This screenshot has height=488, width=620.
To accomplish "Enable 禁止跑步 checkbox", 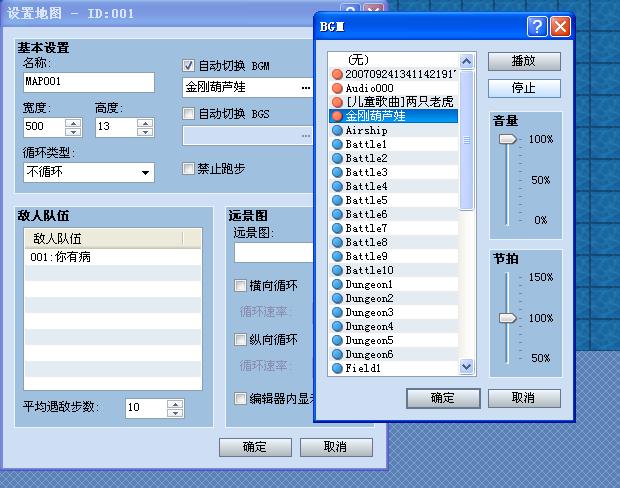I will coord(188,169).
